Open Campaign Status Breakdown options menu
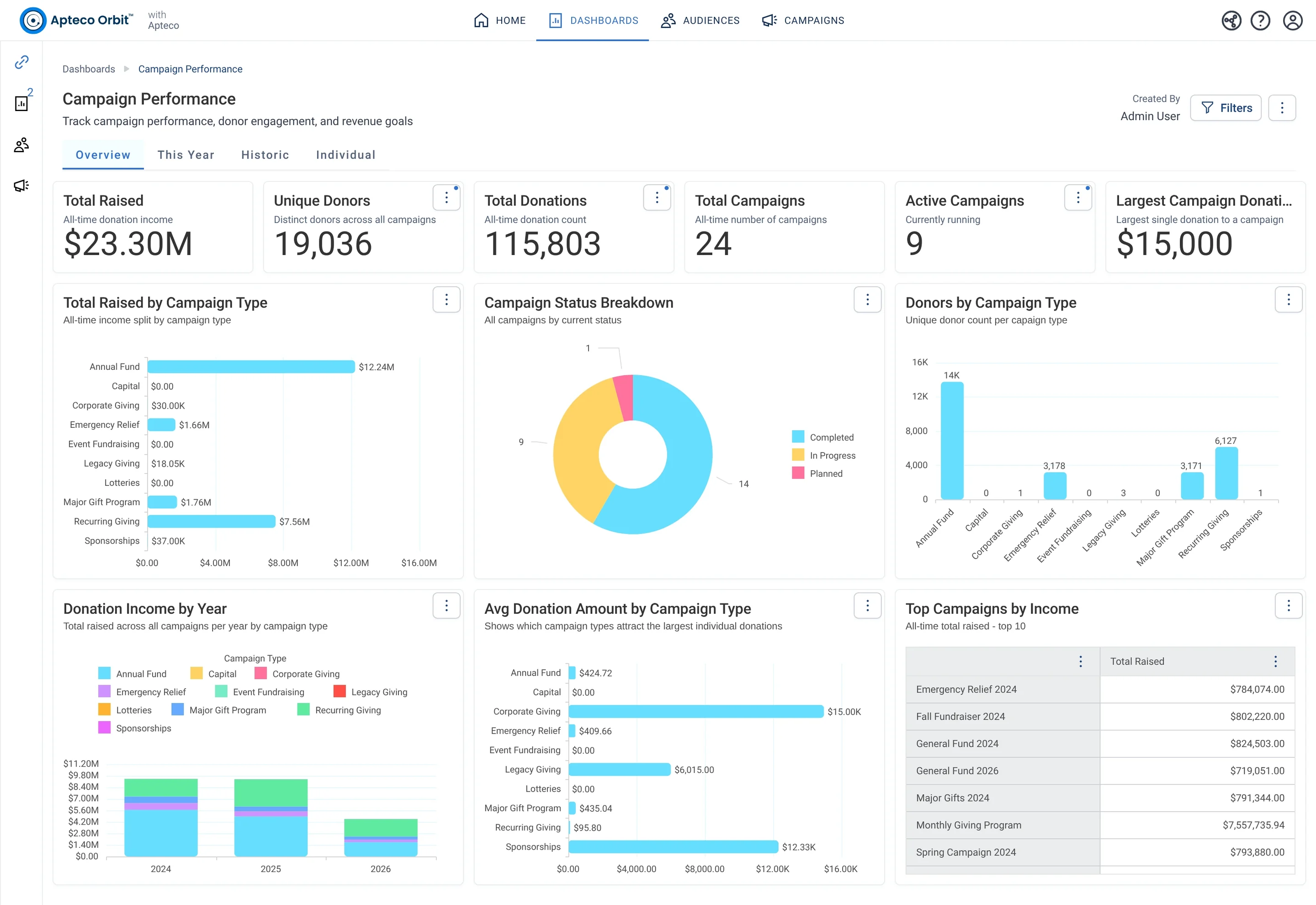Viewport: 1316px width, 905px height. click(868, 299)
